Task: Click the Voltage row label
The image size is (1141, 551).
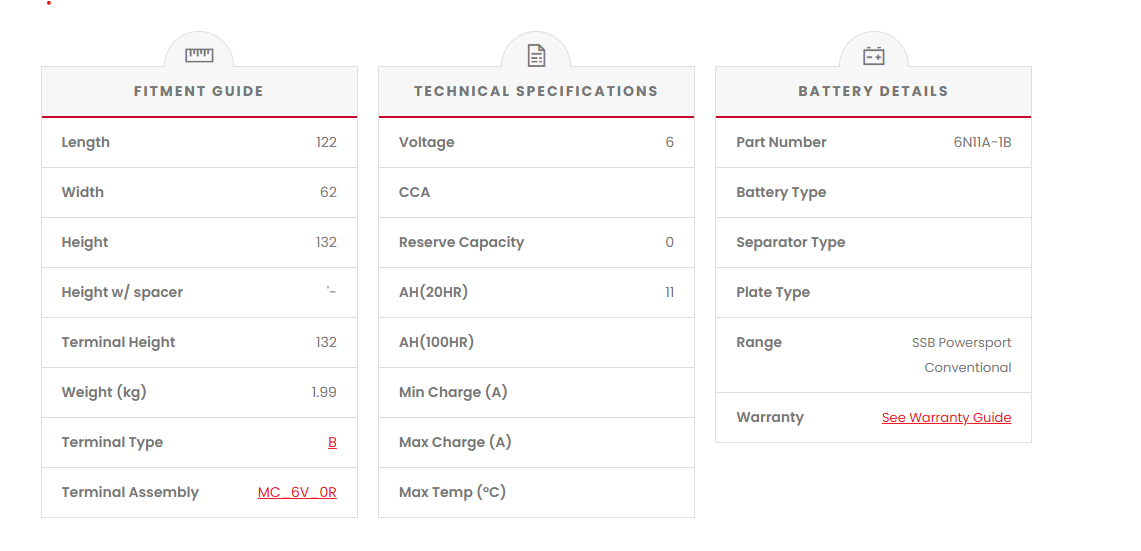Action: click(426, 142)
